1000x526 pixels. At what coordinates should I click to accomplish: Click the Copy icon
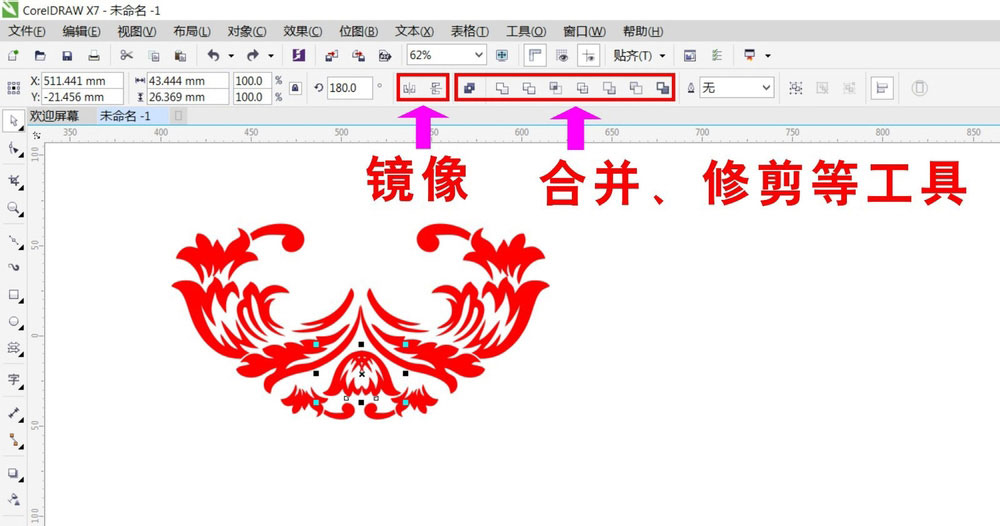154,55
